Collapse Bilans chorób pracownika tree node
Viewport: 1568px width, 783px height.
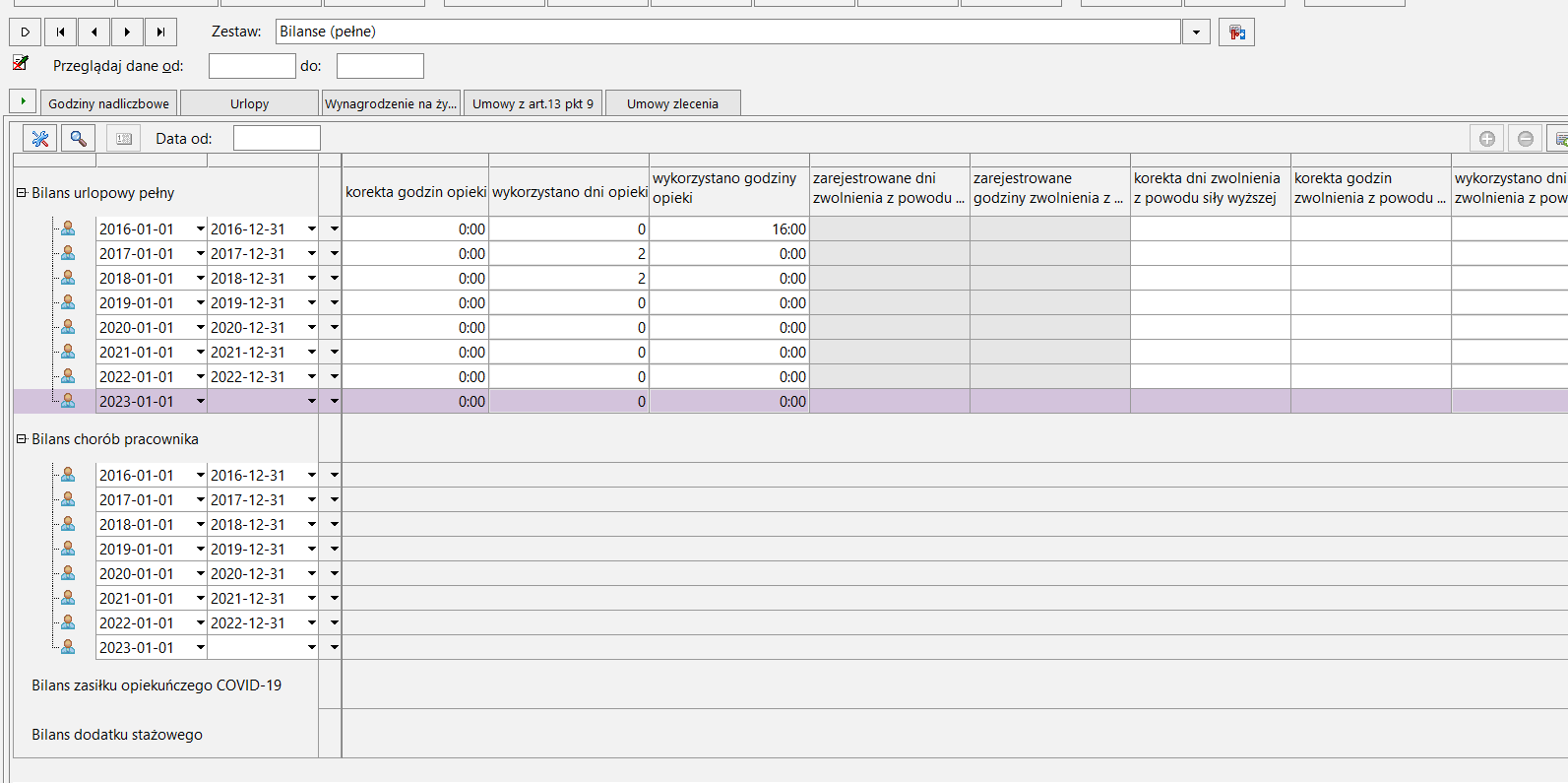tap(21, 439)
